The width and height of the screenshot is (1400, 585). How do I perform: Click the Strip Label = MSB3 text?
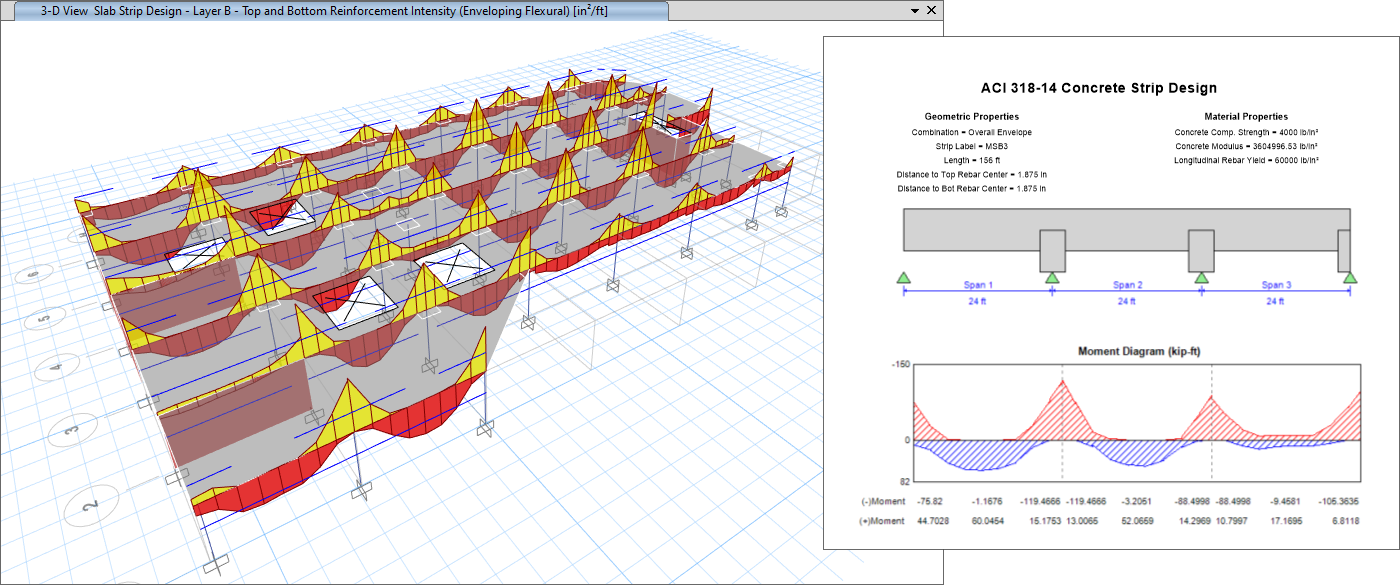pos(971,146)
